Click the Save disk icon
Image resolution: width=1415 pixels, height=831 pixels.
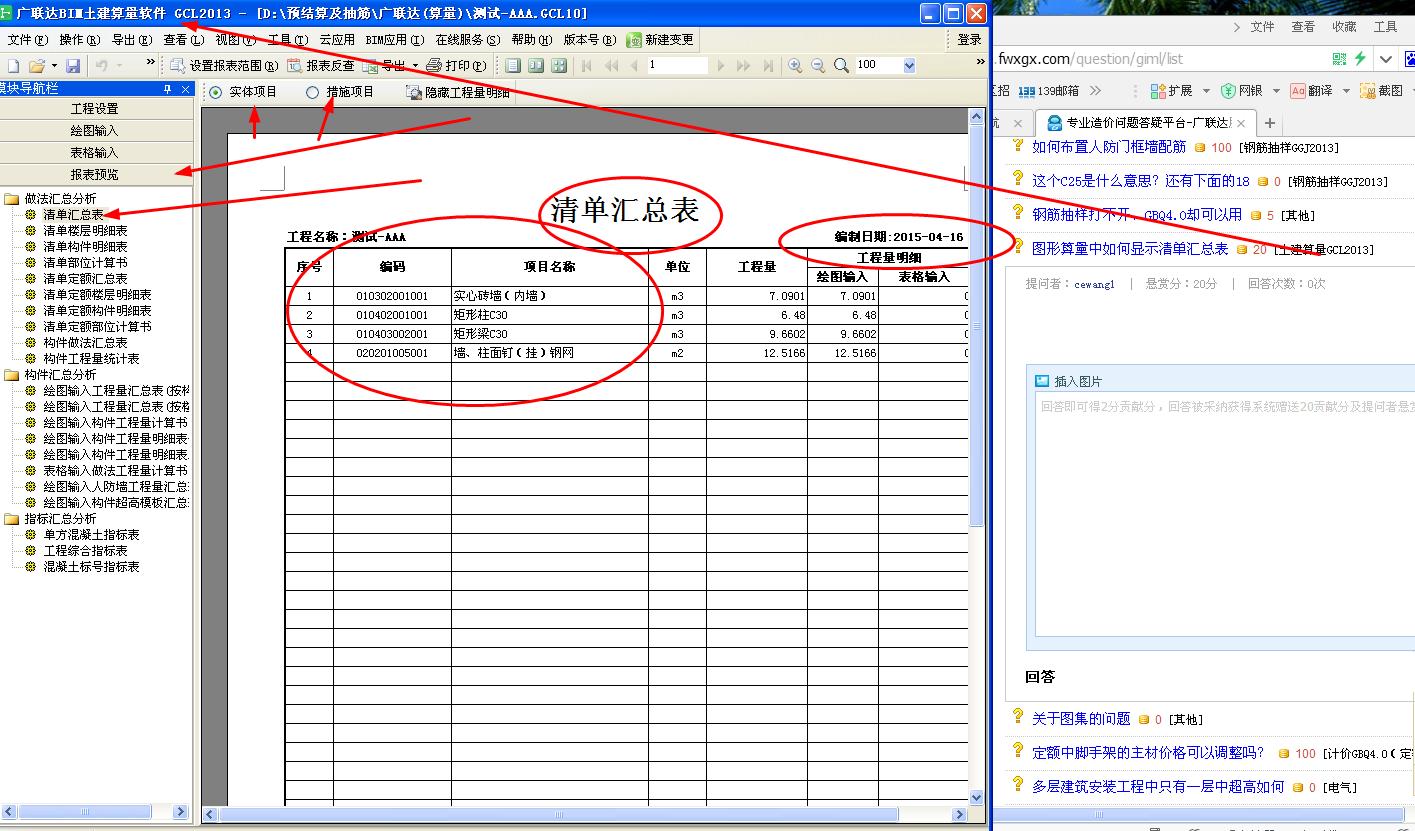73,65
